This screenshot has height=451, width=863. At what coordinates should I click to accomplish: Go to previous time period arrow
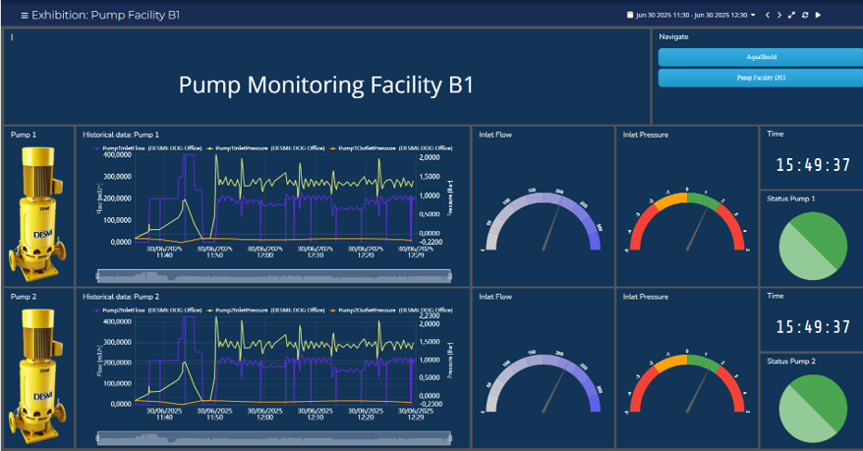[767, 15]
